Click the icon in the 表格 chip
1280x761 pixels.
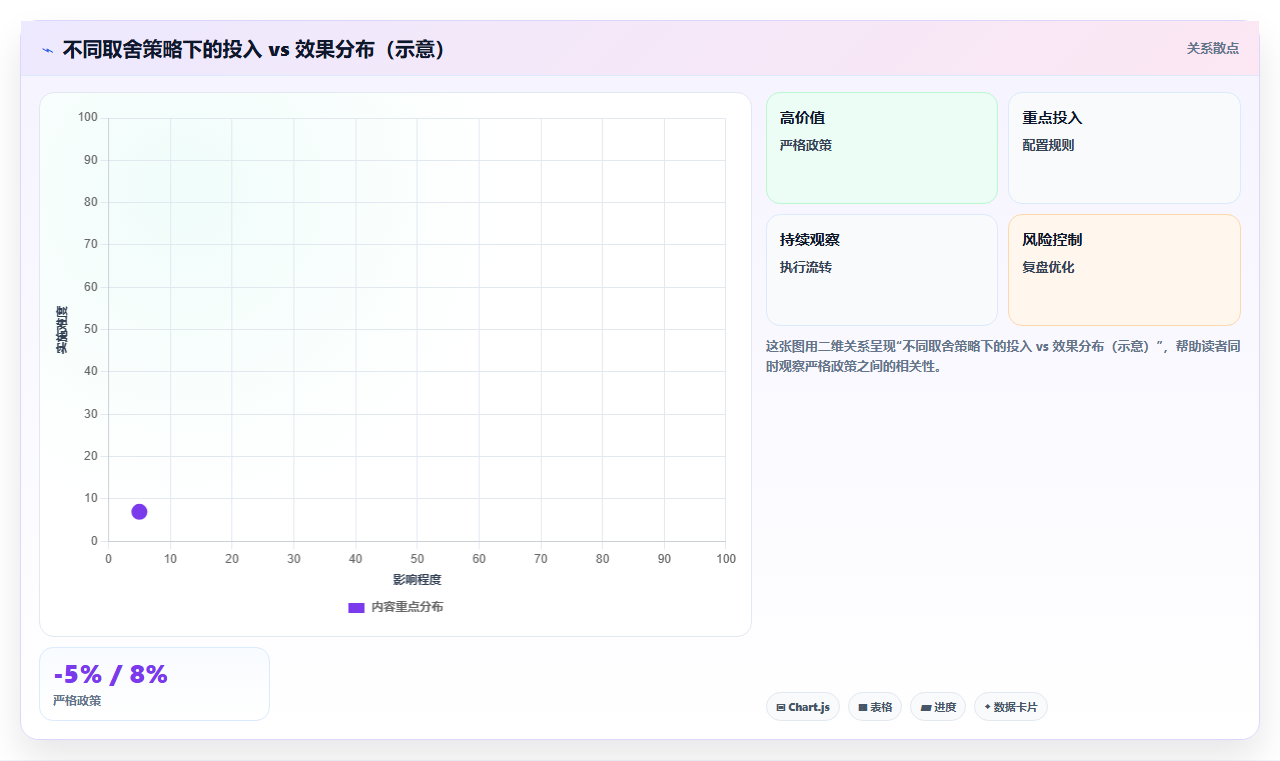point(863,707)
